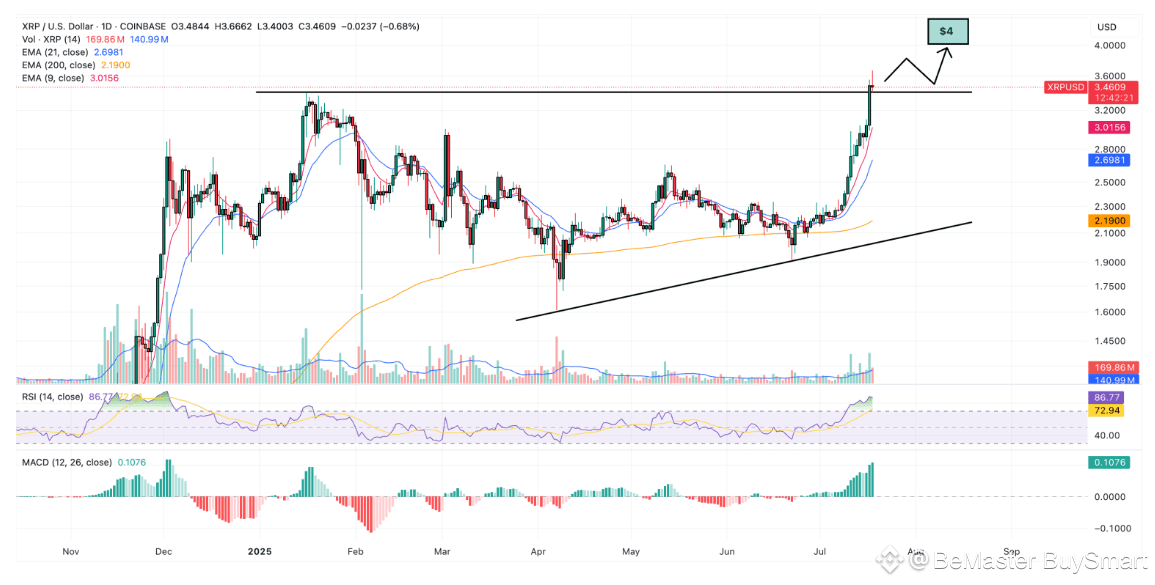Click the countdown timer 12:42:21

click(1112, 97)
